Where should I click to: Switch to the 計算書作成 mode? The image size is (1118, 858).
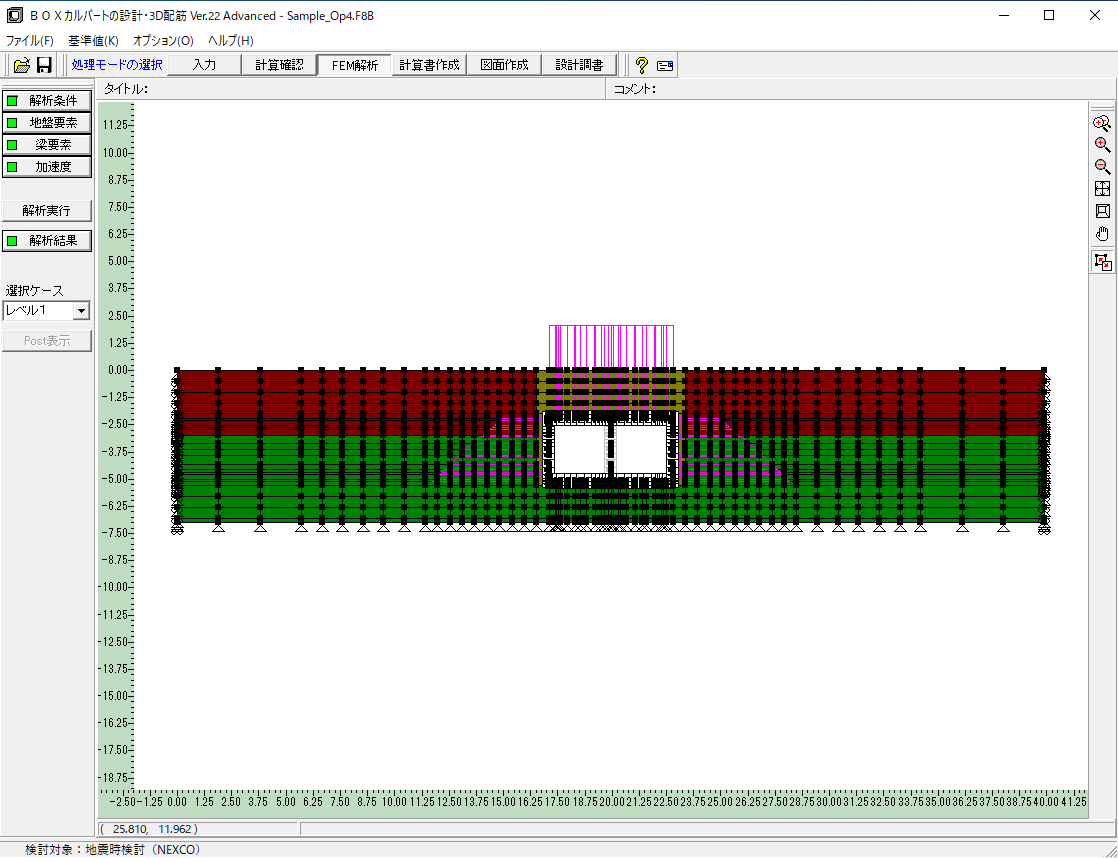pyautogui.click(x=429, y=65)
